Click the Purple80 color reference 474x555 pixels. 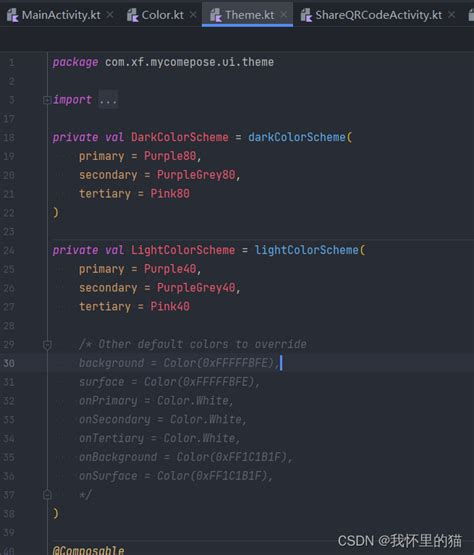tap(170, 156)
